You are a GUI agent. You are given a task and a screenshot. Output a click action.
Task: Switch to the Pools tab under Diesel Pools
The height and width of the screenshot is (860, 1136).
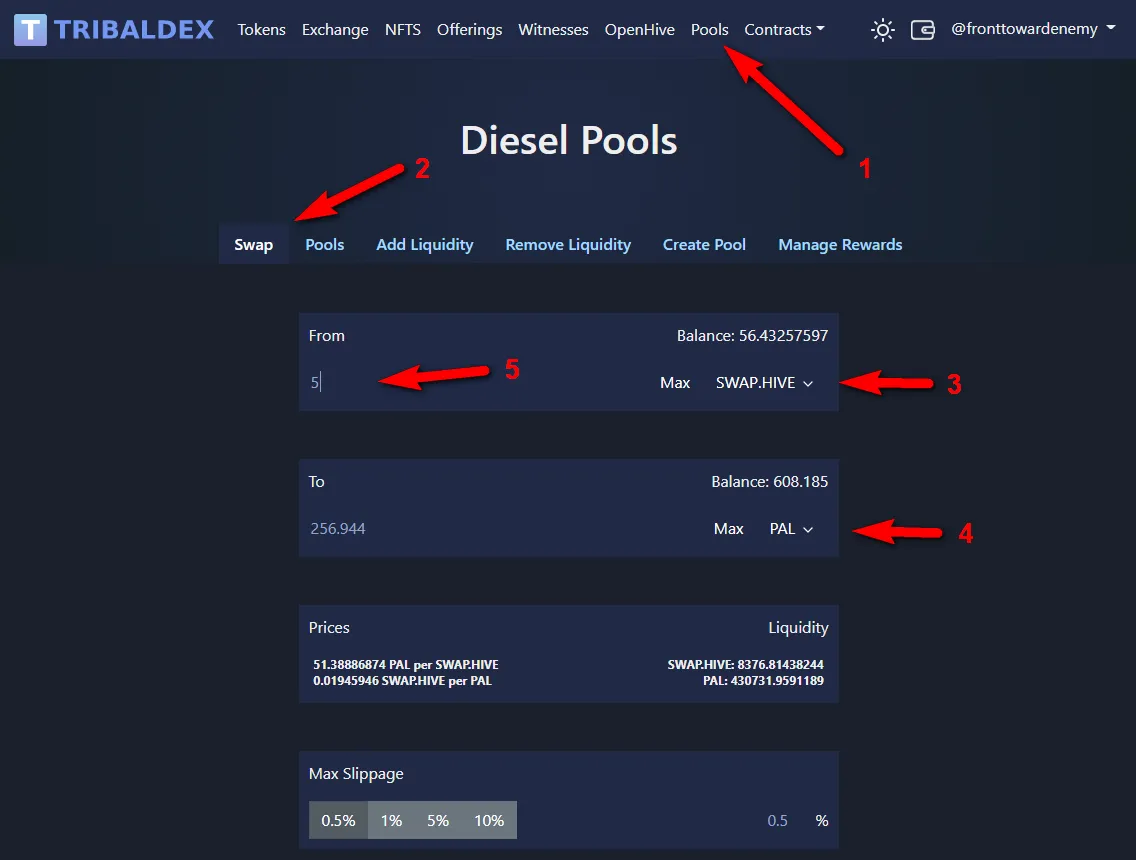[x=325, y=245]
